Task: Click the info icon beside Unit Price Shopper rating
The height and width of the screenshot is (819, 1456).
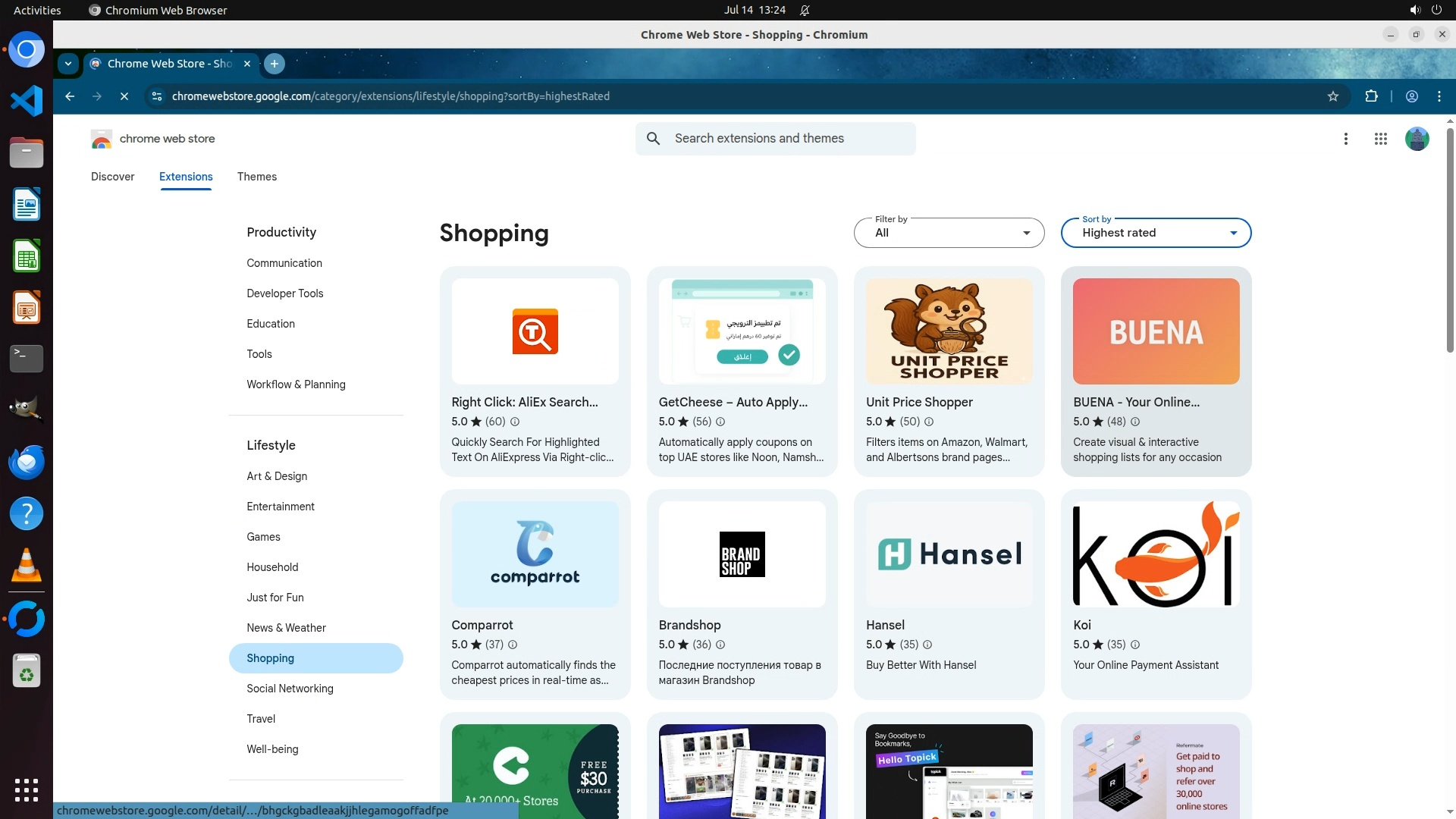Action: pyautogui.click(x=928, y=422)
